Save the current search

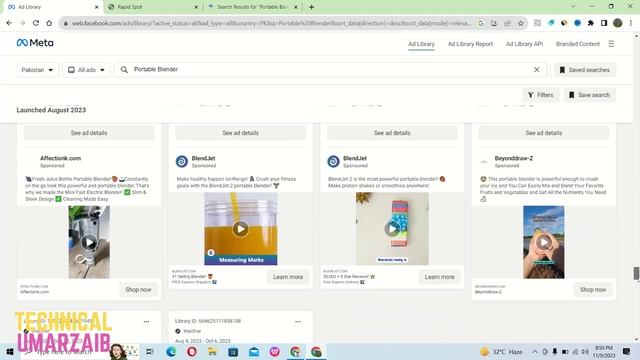point(589,95)
